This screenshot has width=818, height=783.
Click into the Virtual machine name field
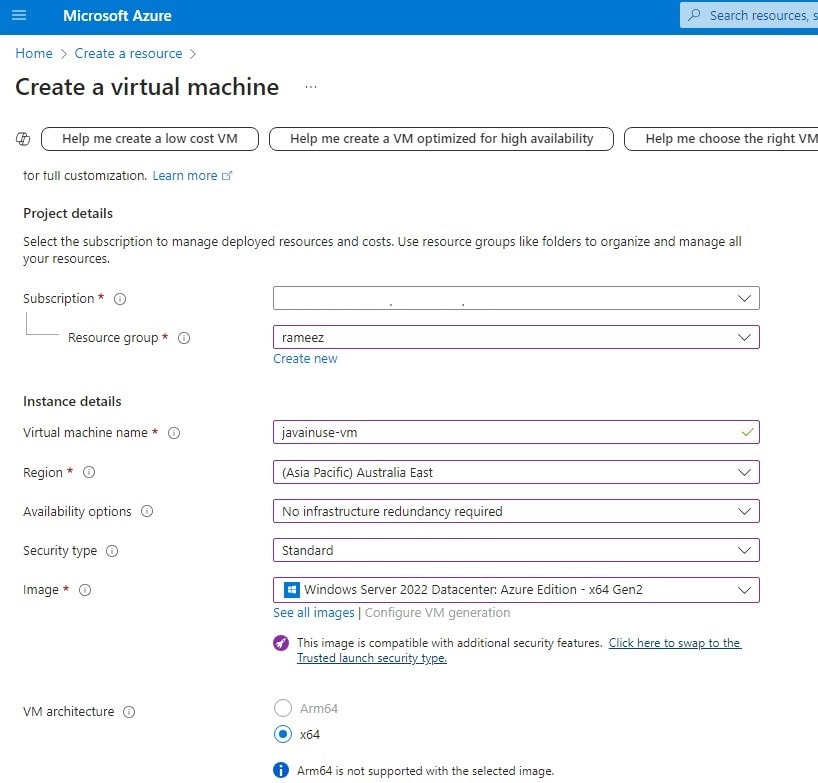[516, 432]
